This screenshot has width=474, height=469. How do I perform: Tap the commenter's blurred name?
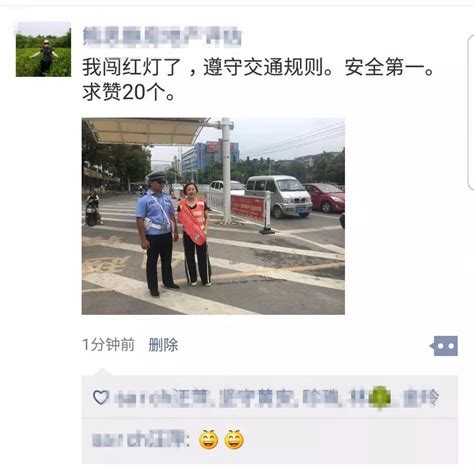(x=139, y=439)
